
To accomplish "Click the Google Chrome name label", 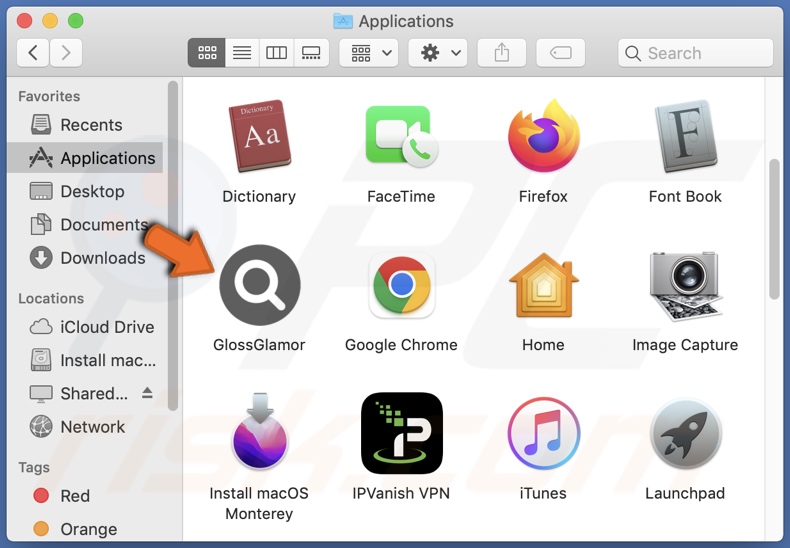I will tap(401, 345).
